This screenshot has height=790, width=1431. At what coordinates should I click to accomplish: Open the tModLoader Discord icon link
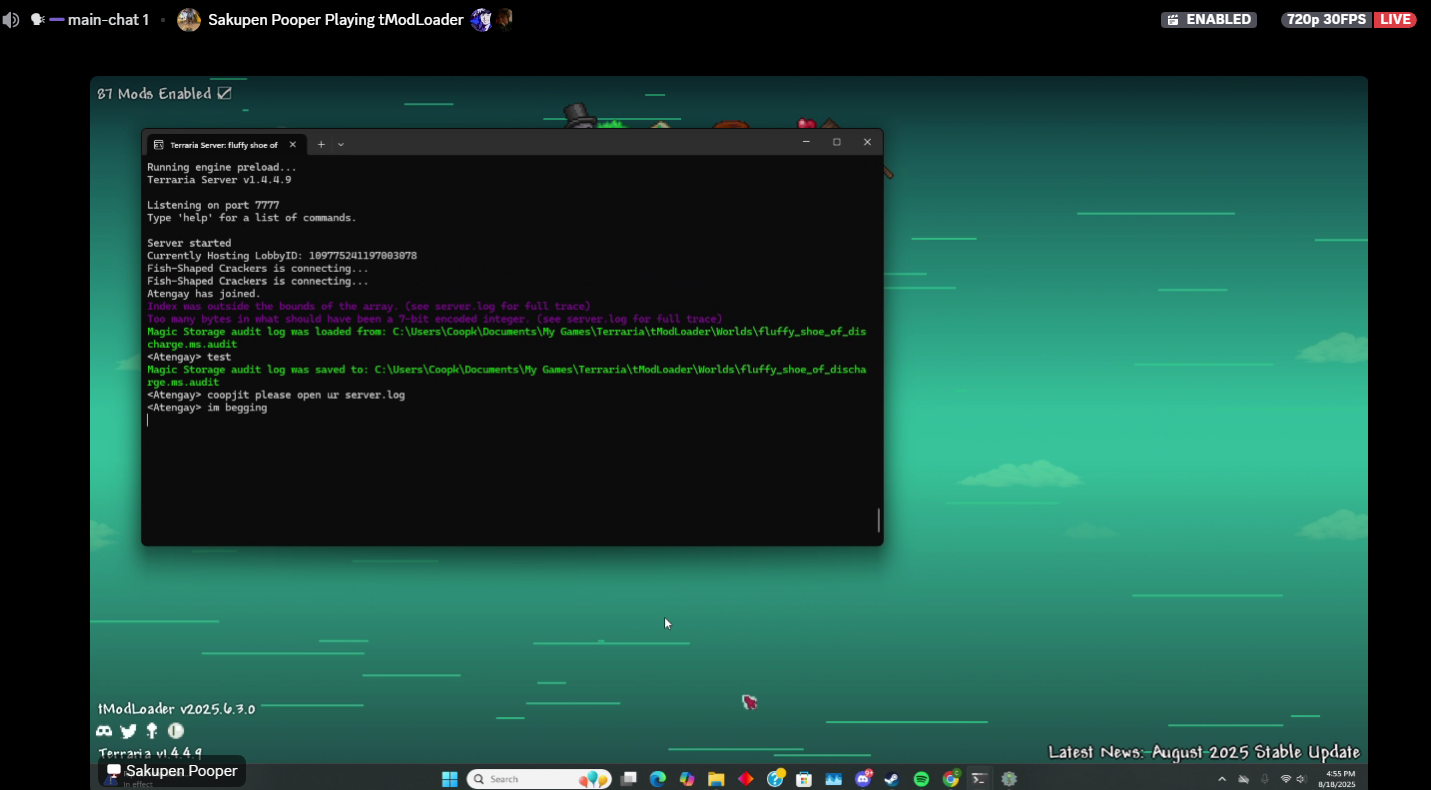pyautogui.click(x=104, y=731)
